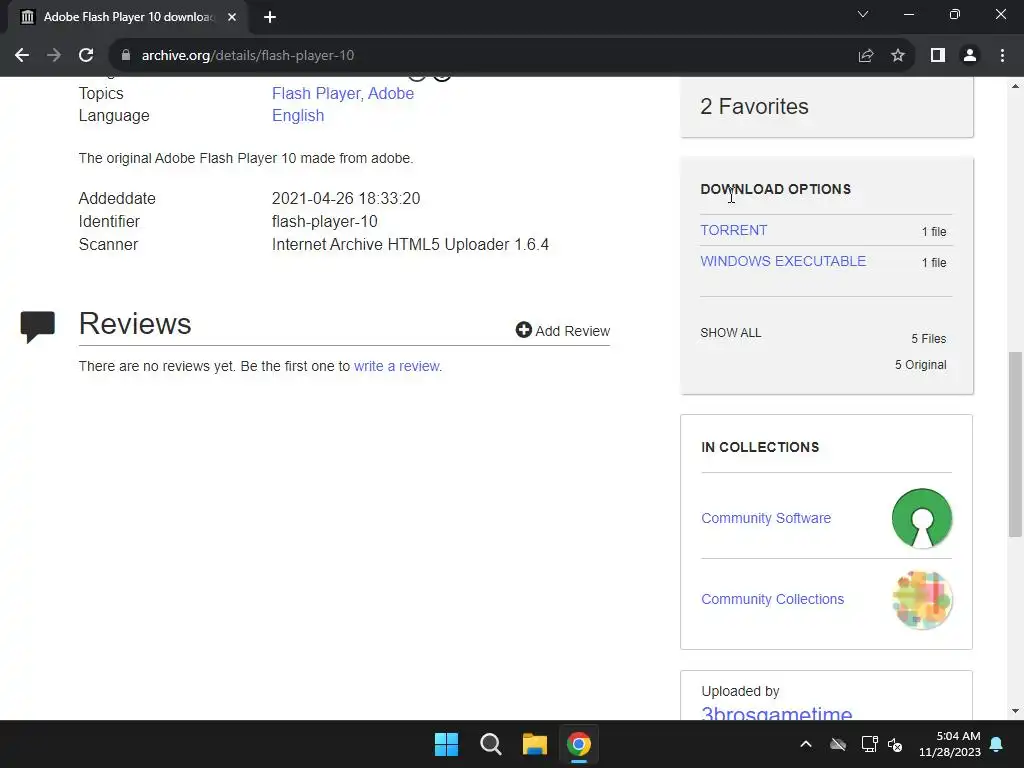
Task: Click the IN COLLECTIONS heading
Action: click(760, 447)
